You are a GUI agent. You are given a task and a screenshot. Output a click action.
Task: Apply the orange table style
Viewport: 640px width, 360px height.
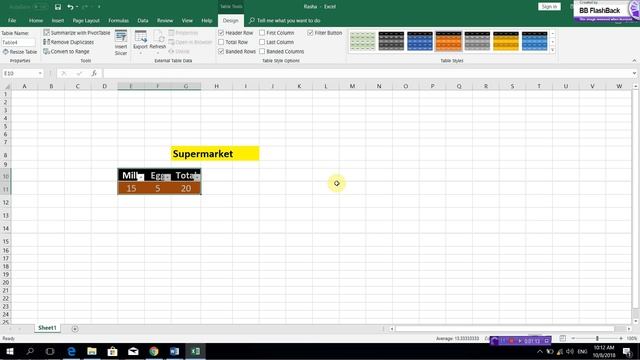pos(448,41)
